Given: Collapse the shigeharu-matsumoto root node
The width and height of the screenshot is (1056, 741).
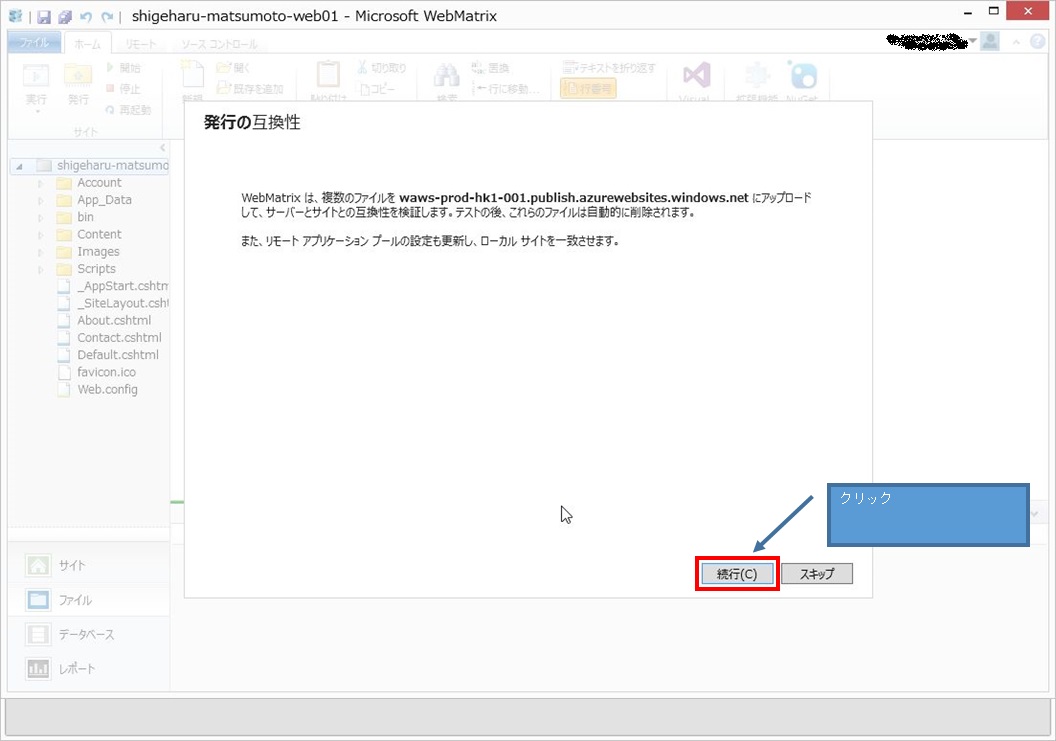Looking at the screenshot, I should pos(19,166).
